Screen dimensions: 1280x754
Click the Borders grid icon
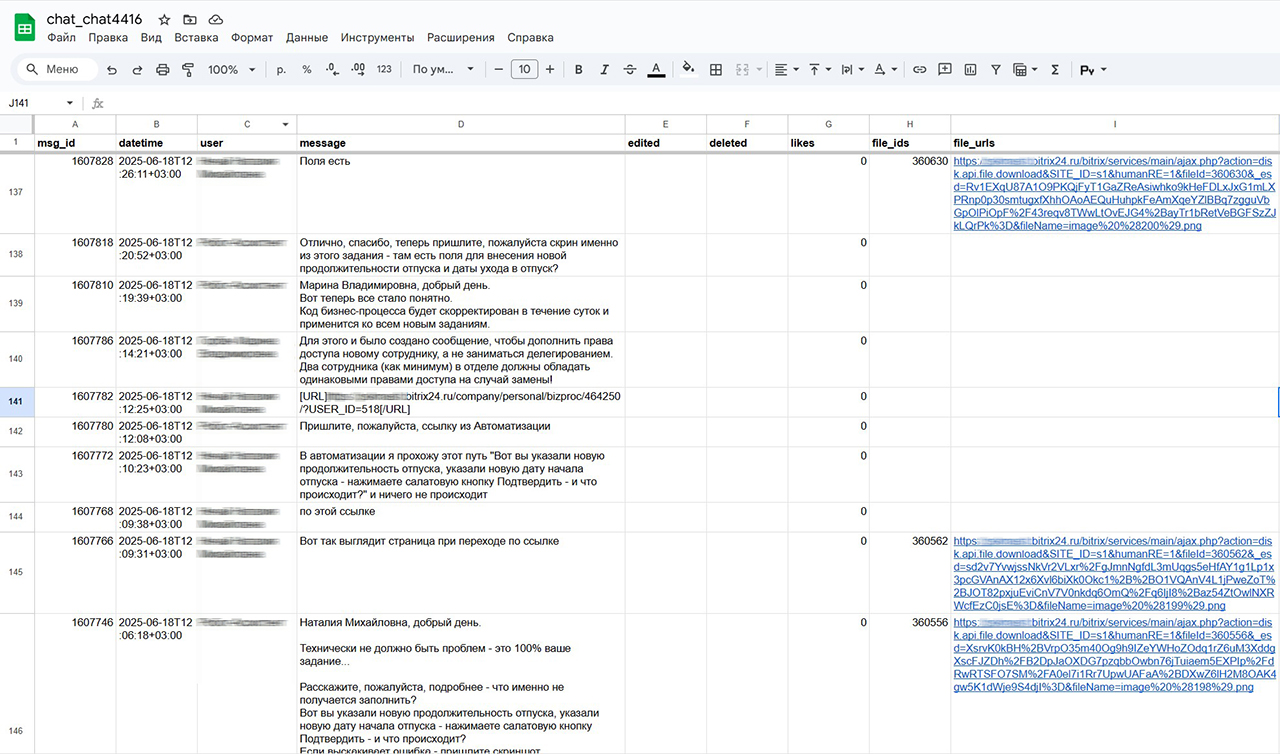click(x=716, y=70)
